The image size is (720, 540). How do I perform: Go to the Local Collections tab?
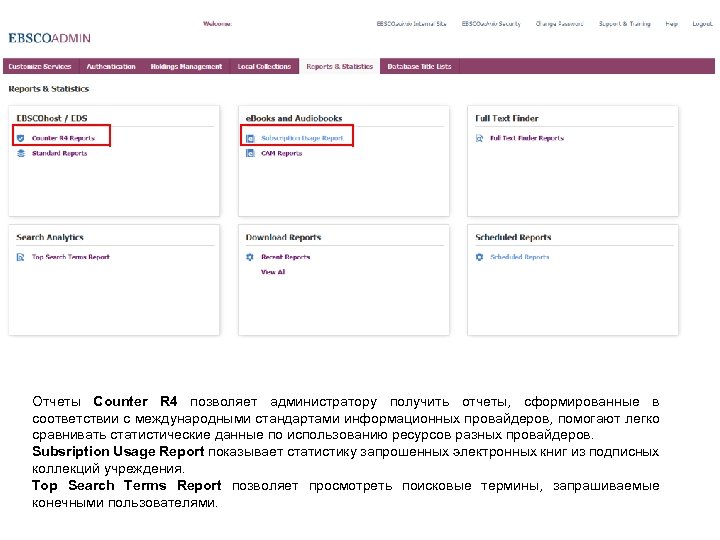[x=264, y=67]
